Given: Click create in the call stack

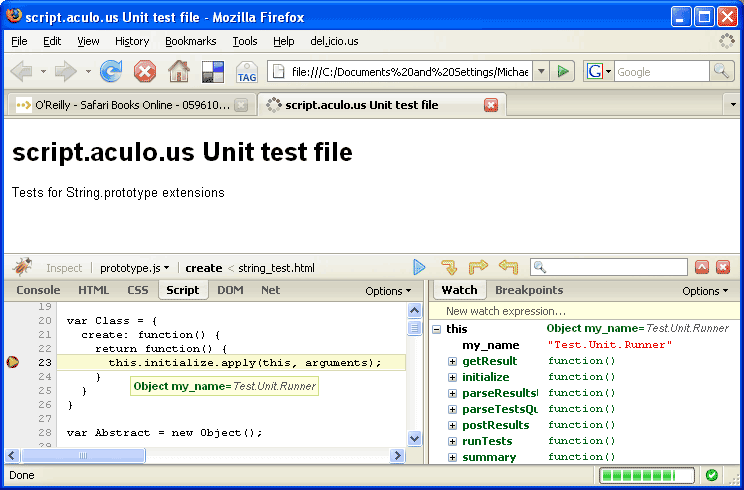Looking at the screenshot, I should click(204, 268).
